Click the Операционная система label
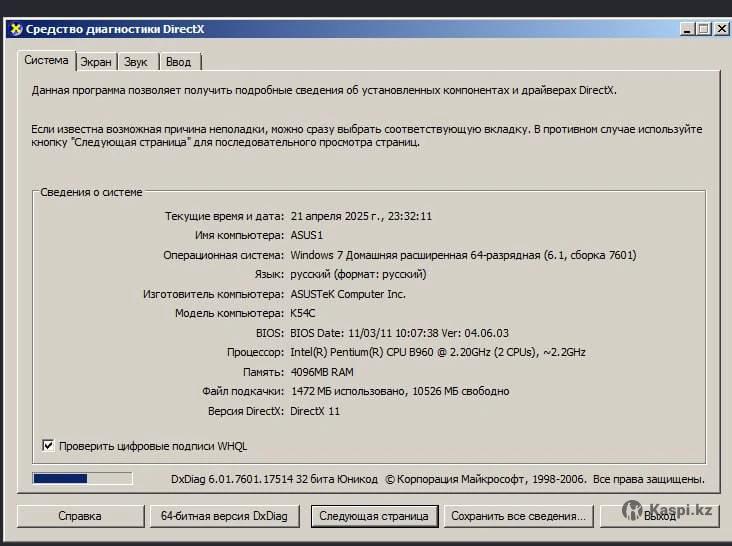This screenshot has width=732, height=546. (223, 255)
